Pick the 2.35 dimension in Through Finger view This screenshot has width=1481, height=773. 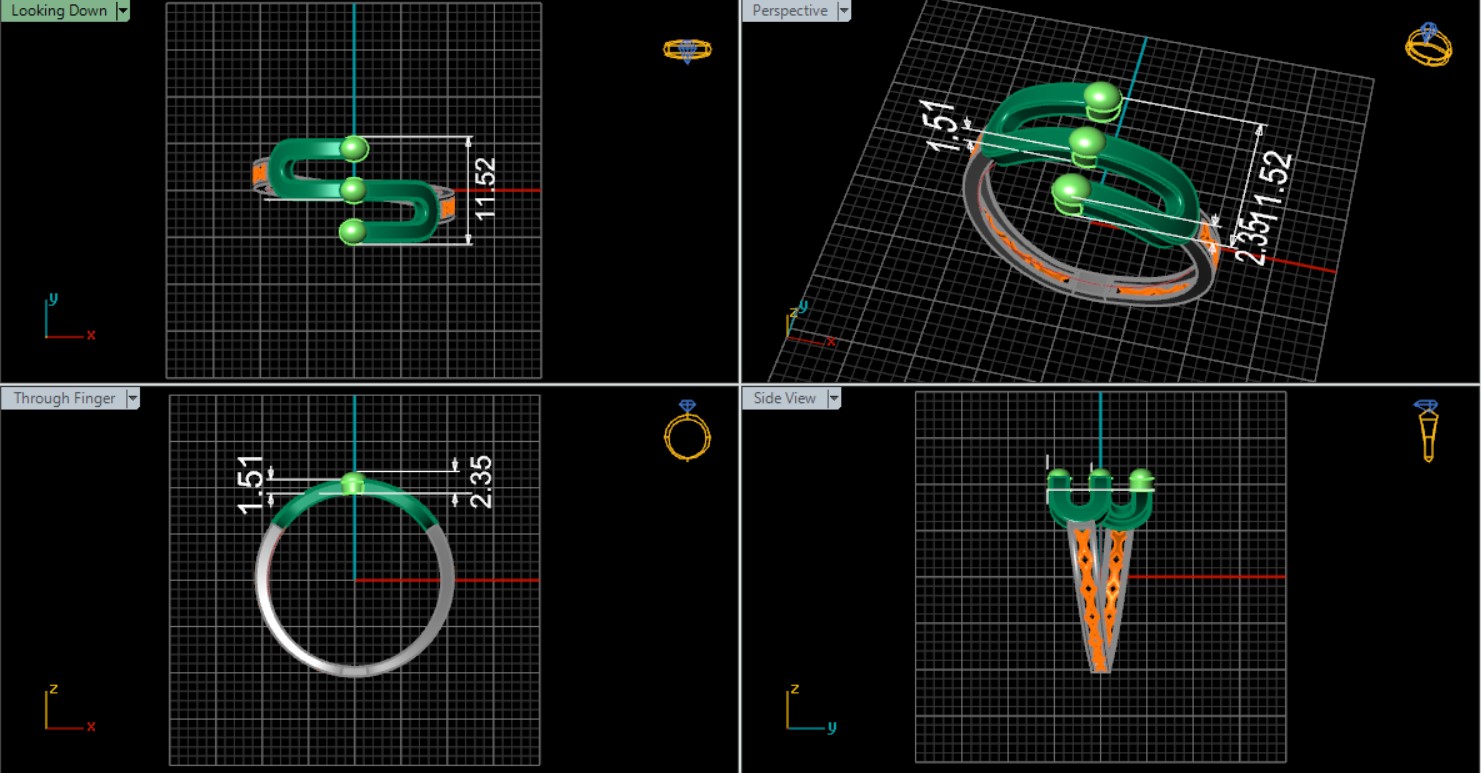(481, 482)
